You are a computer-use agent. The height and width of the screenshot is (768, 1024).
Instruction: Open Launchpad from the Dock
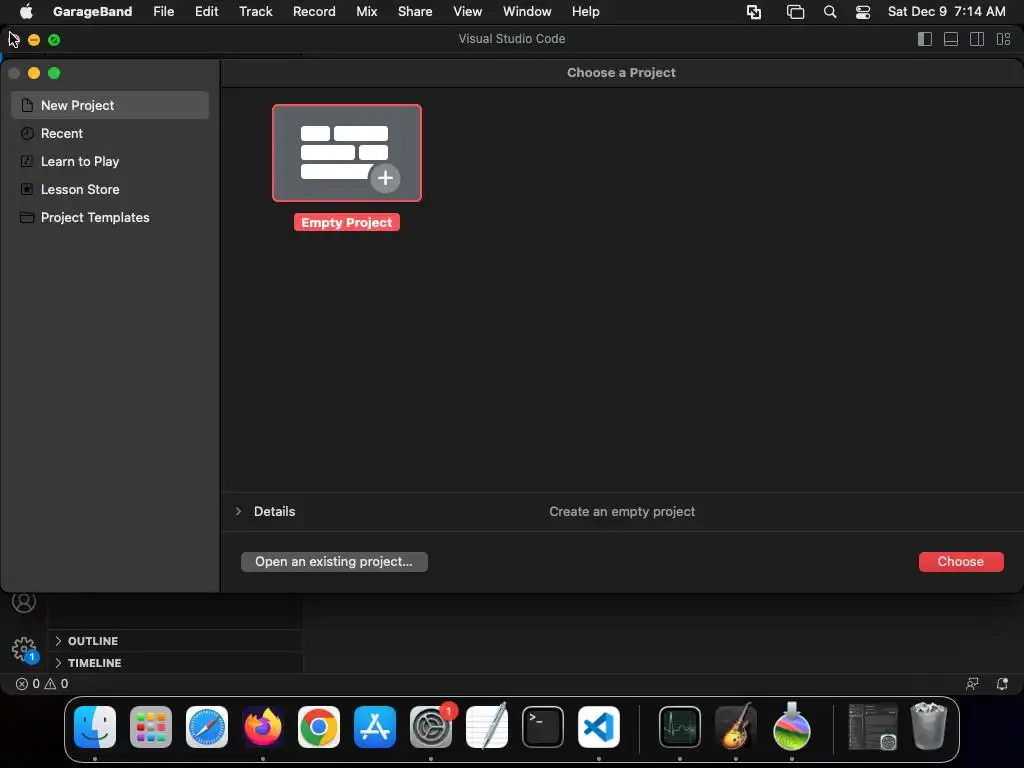click(x=151, y=728)
